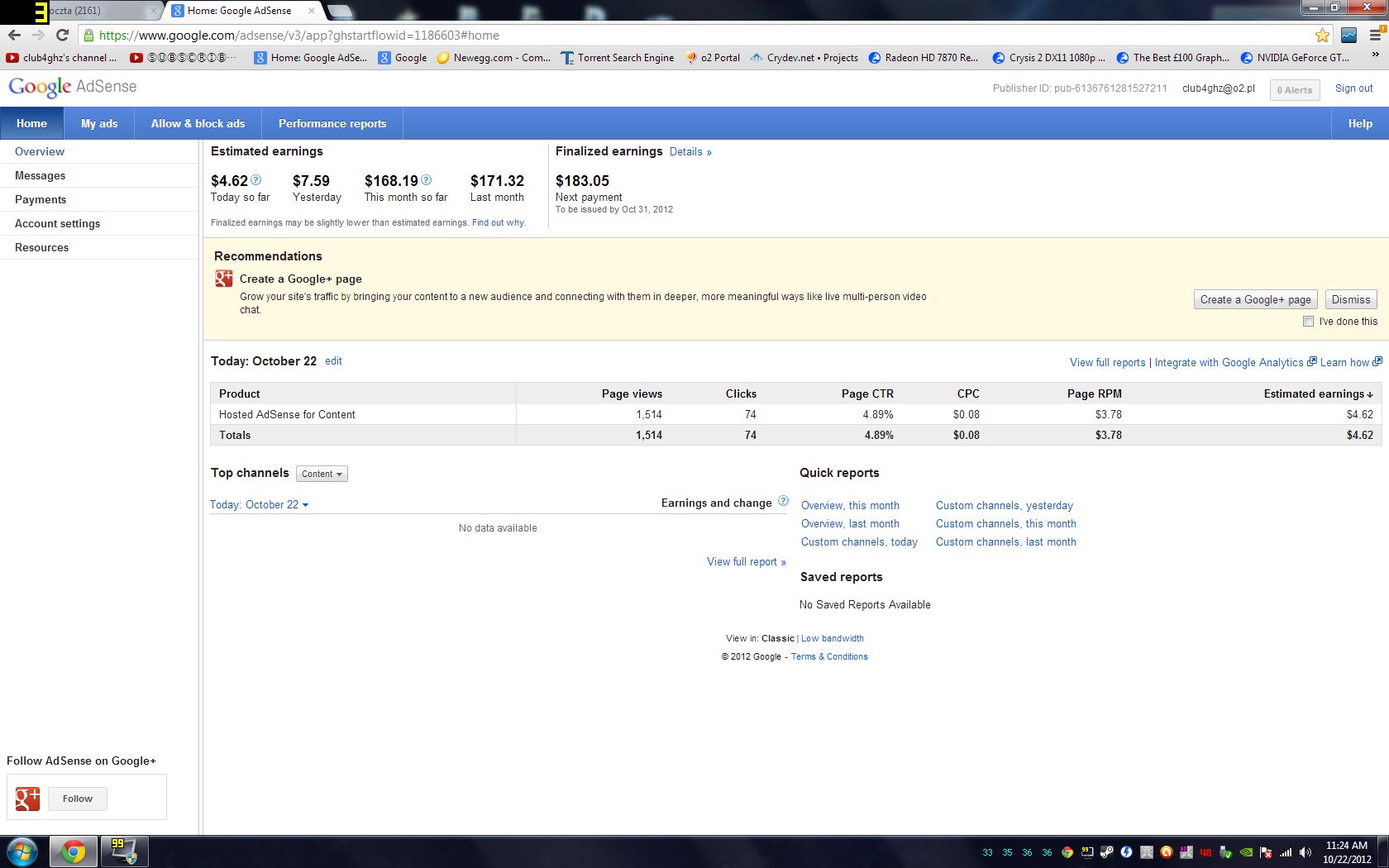
Task: Open the Performance reports tab
Action: 332,123
